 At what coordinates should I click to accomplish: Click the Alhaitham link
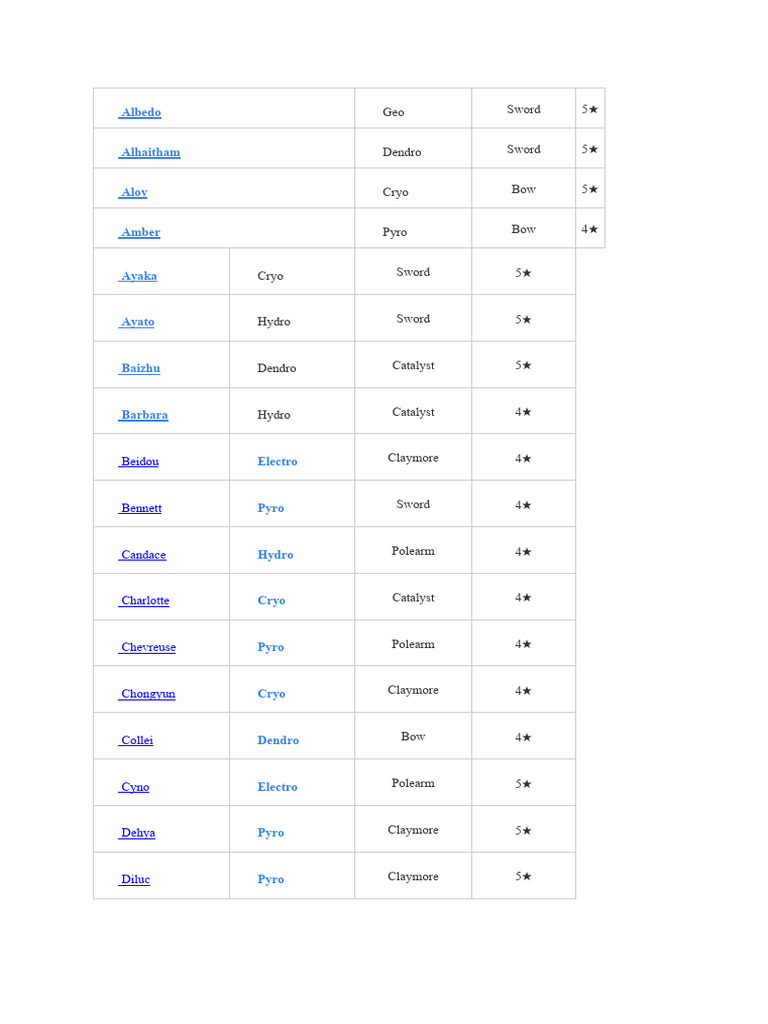tap(150, 153)
